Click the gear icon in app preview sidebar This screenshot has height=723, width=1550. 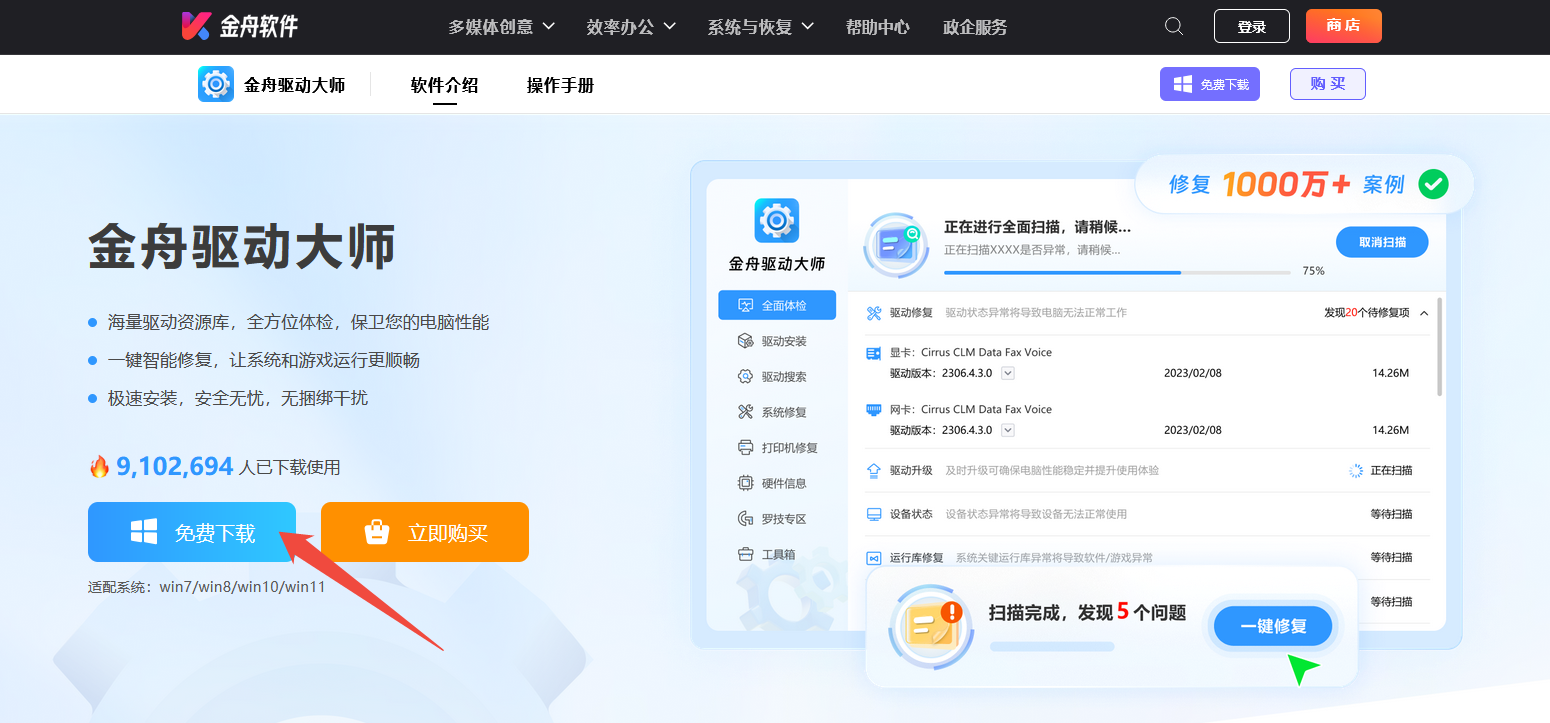[x=777, y=220]
